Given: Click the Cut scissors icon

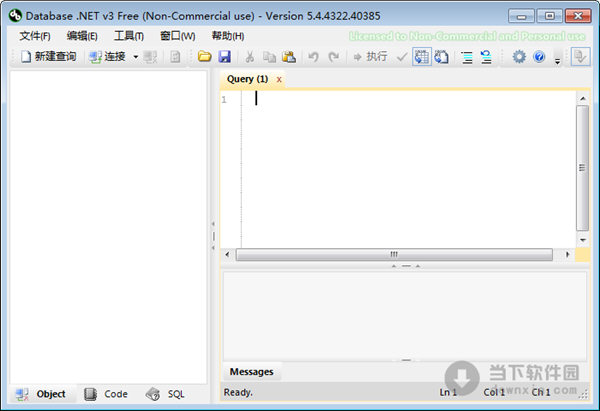Looking at the screenshot, I should [x=249, y=57].
